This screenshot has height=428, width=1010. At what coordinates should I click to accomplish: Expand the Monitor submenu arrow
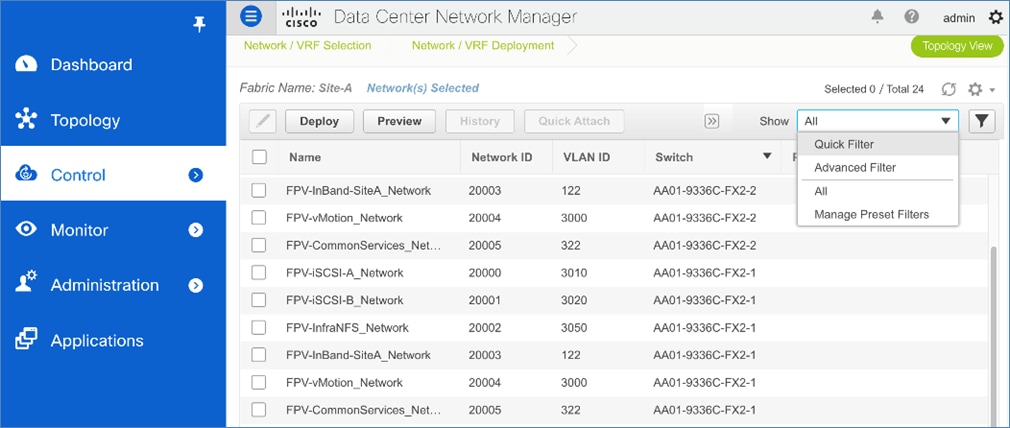196,230
